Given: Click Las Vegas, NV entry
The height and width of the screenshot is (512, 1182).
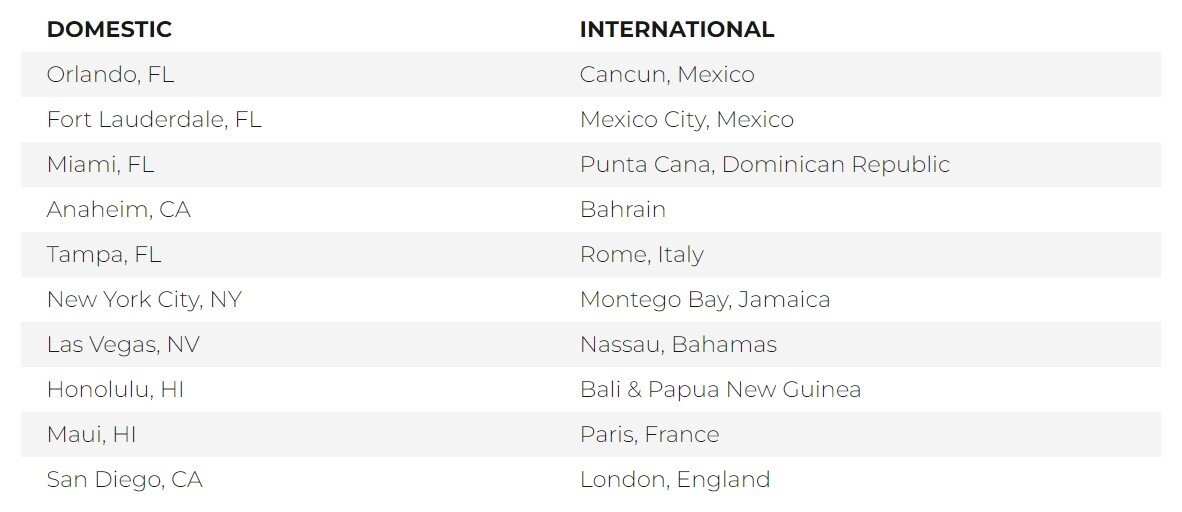Looking at the screenshot, I should (123, 345).
